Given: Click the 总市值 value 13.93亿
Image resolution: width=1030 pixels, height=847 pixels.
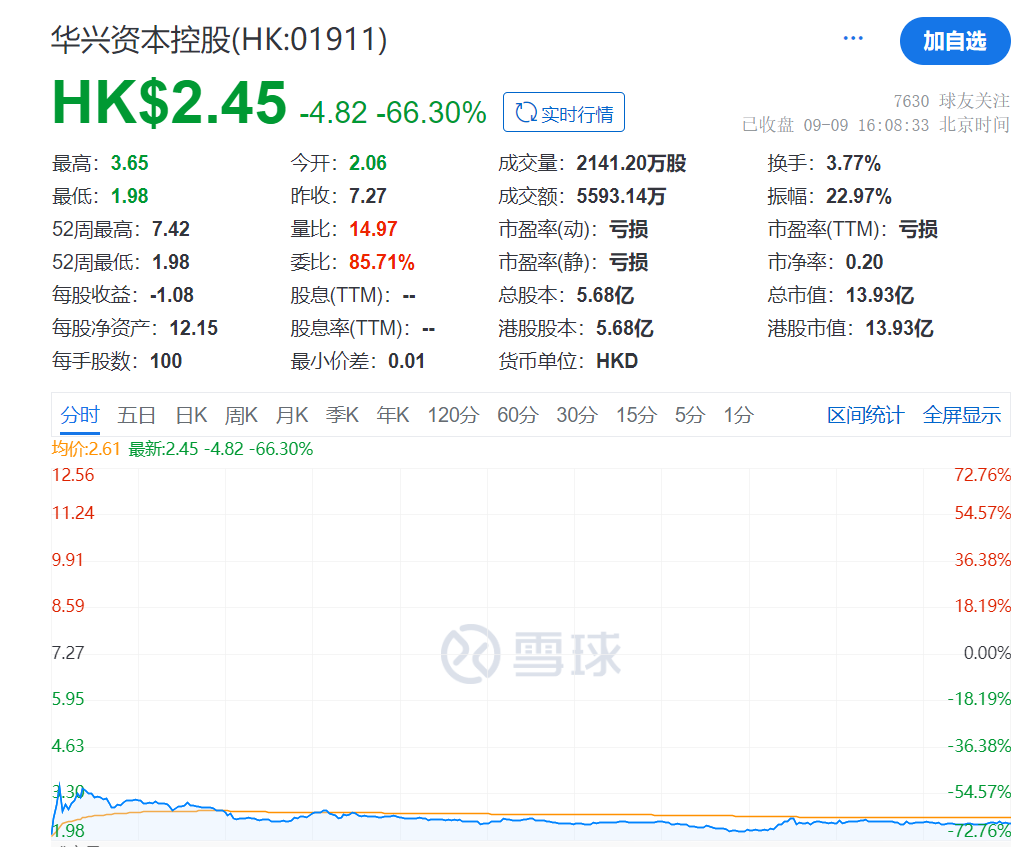Looking at the screenshot, I should (880, 295).
